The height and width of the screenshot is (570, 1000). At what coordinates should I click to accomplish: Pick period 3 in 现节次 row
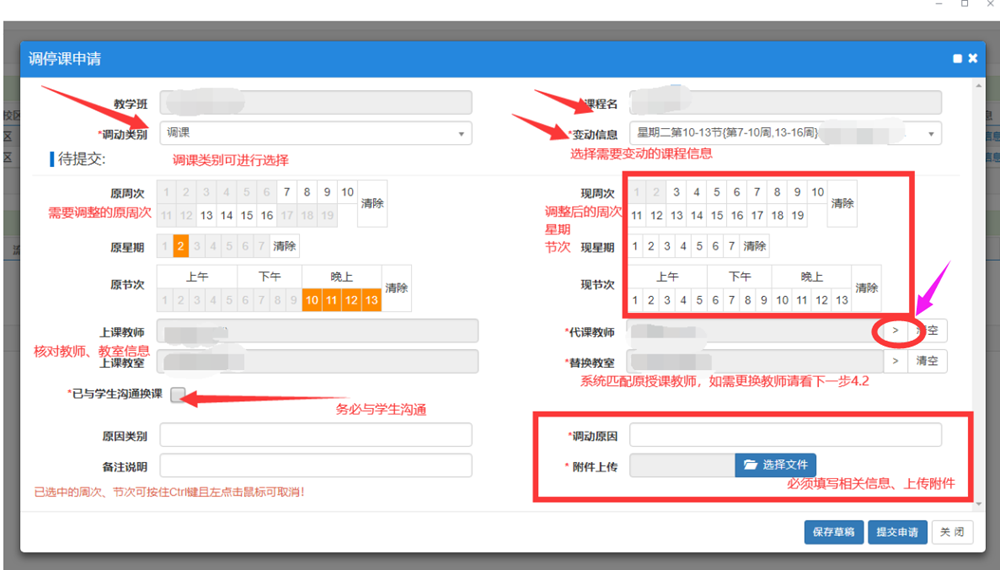pos(667,300)
